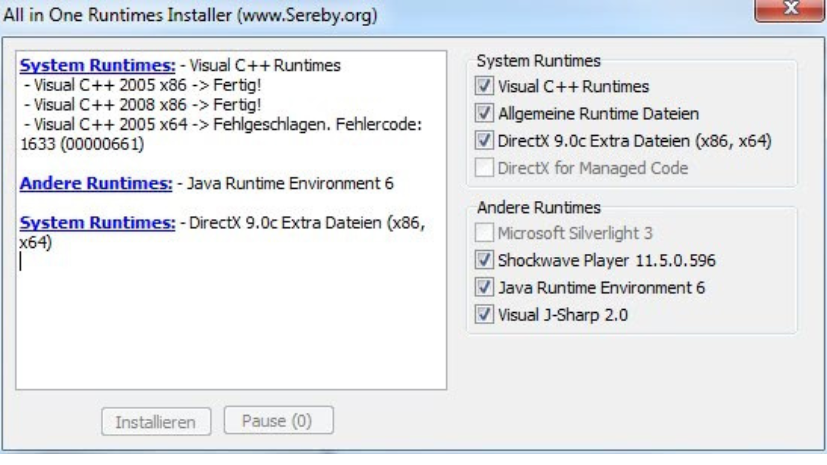The image size is (827, 465).
Task: Open the topmost System Runtimes link in log
Action: tap(97, 66)
